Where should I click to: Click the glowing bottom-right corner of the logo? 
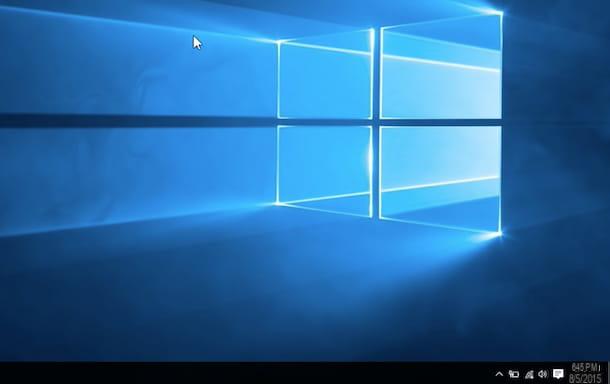pos(500,233)
